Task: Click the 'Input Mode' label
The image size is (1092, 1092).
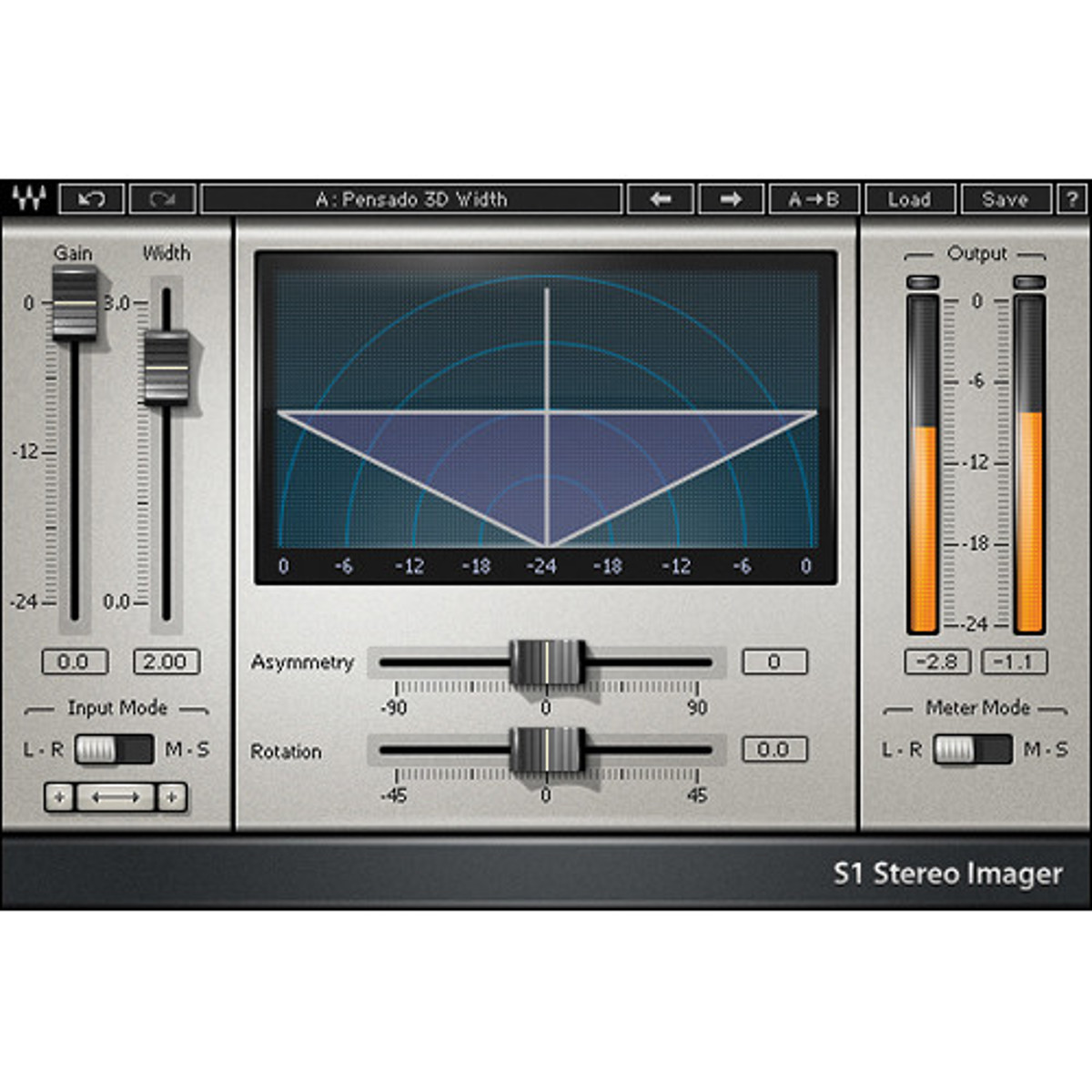Action: click(x=117, y=708)
